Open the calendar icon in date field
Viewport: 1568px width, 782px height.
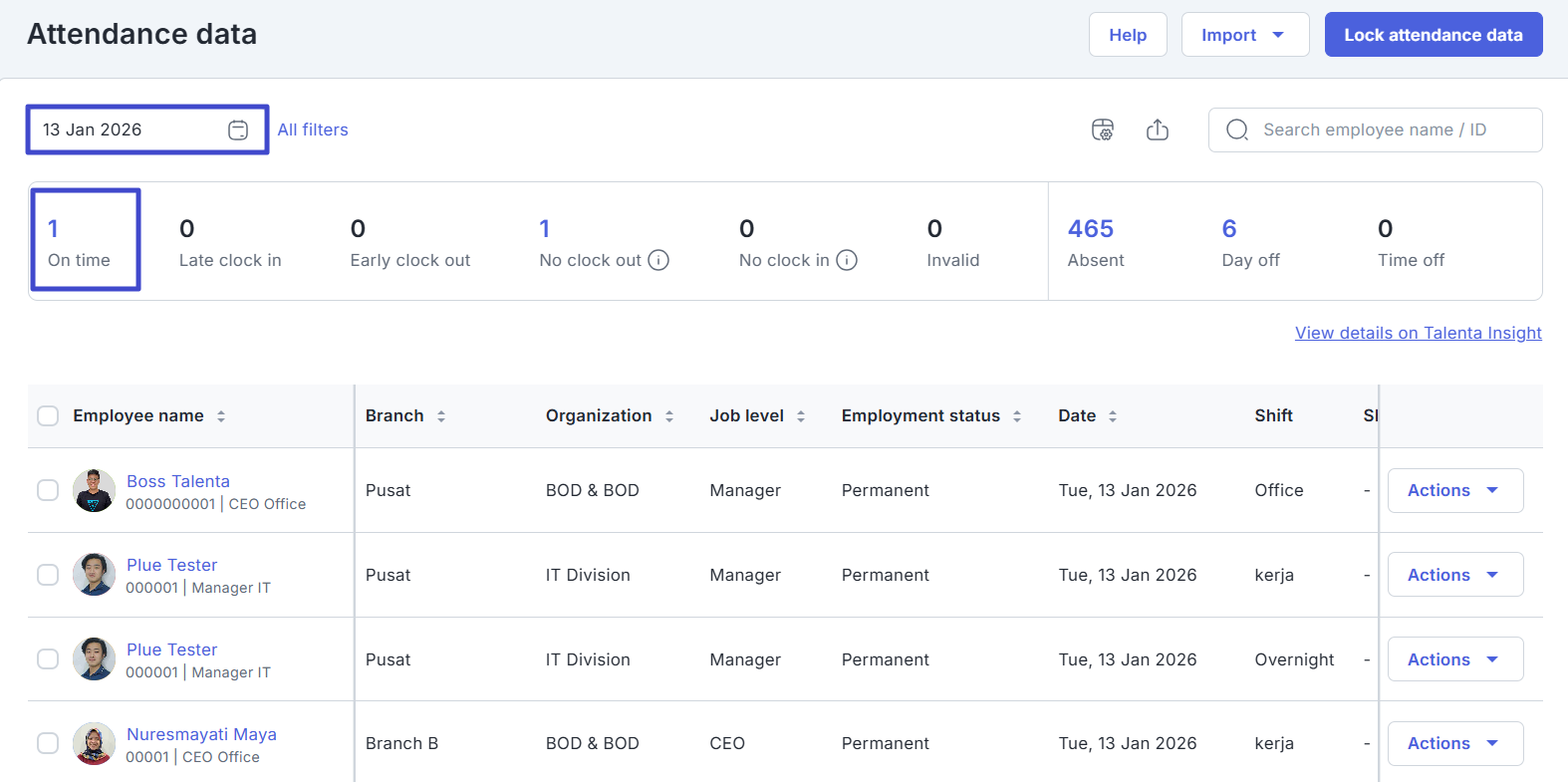click(x=238, y=130)
